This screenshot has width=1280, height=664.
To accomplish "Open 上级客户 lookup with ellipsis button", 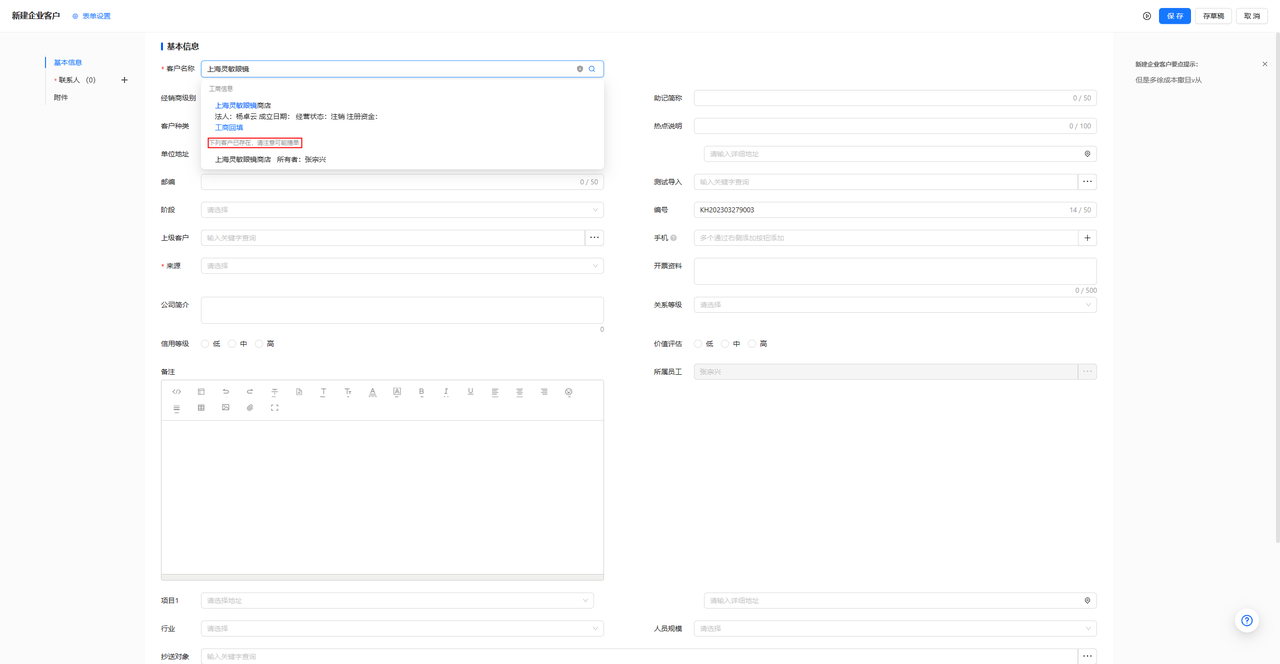I will pos(594,238).
